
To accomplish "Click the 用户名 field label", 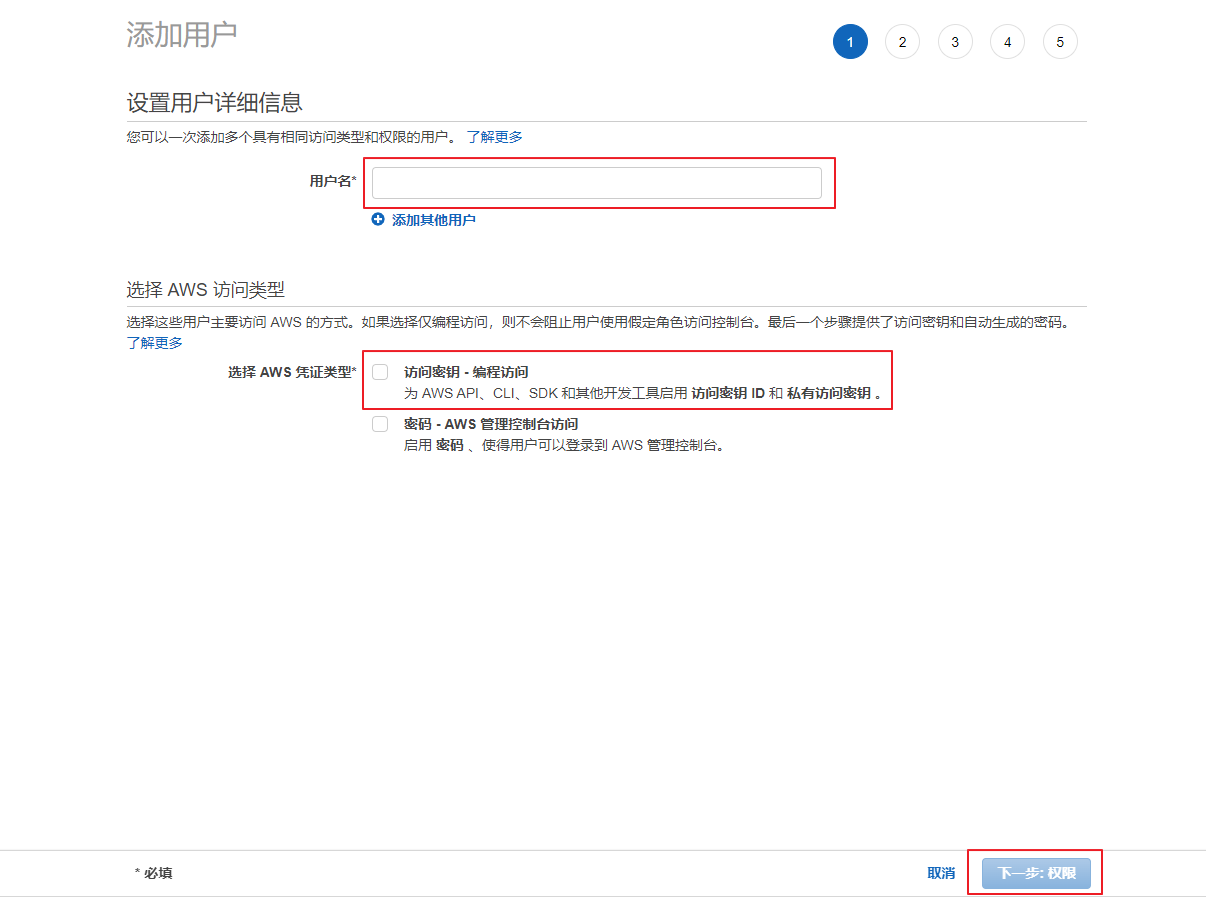I will (332, 181).
